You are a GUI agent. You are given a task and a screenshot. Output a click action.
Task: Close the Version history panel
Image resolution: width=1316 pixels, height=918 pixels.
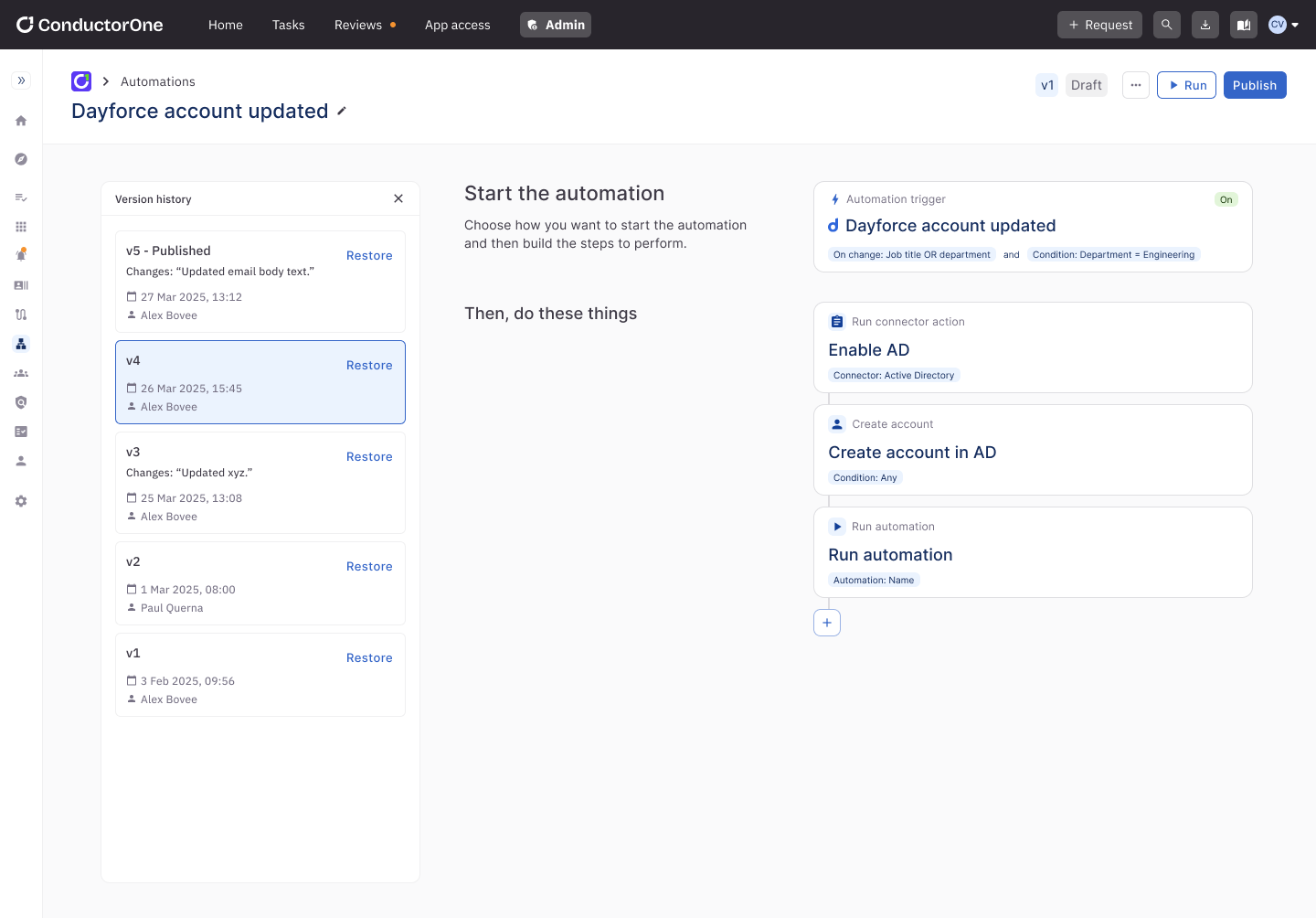click(x=398, y=198)
